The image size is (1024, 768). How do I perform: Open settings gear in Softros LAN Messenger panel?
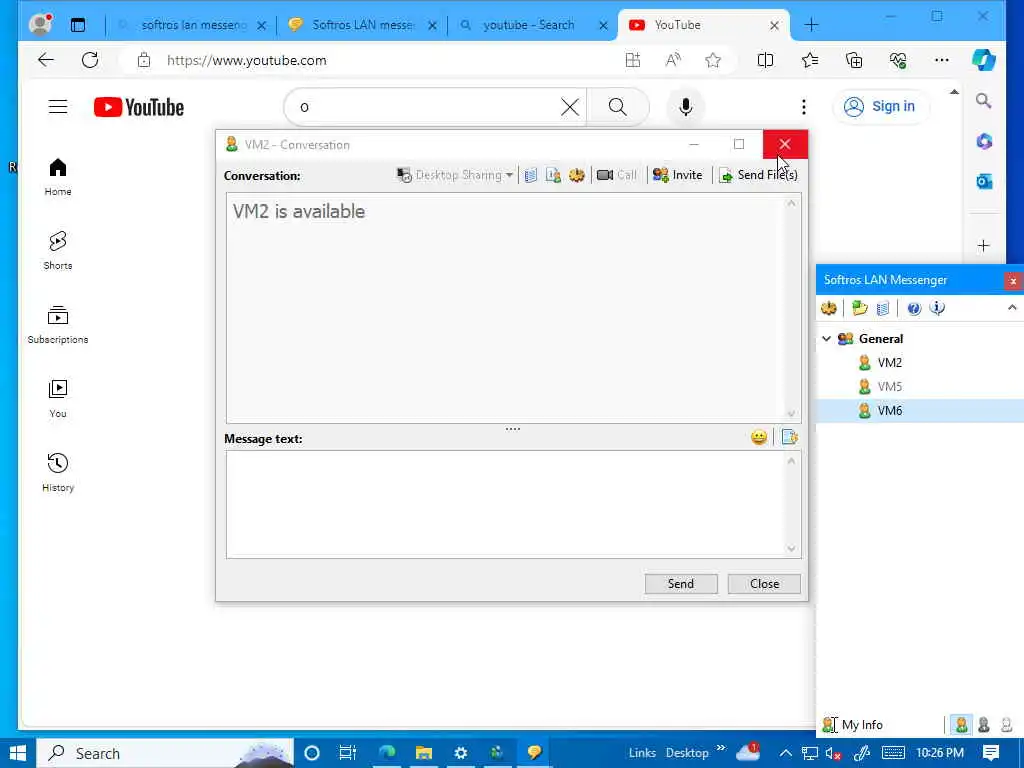pos(829,308)
